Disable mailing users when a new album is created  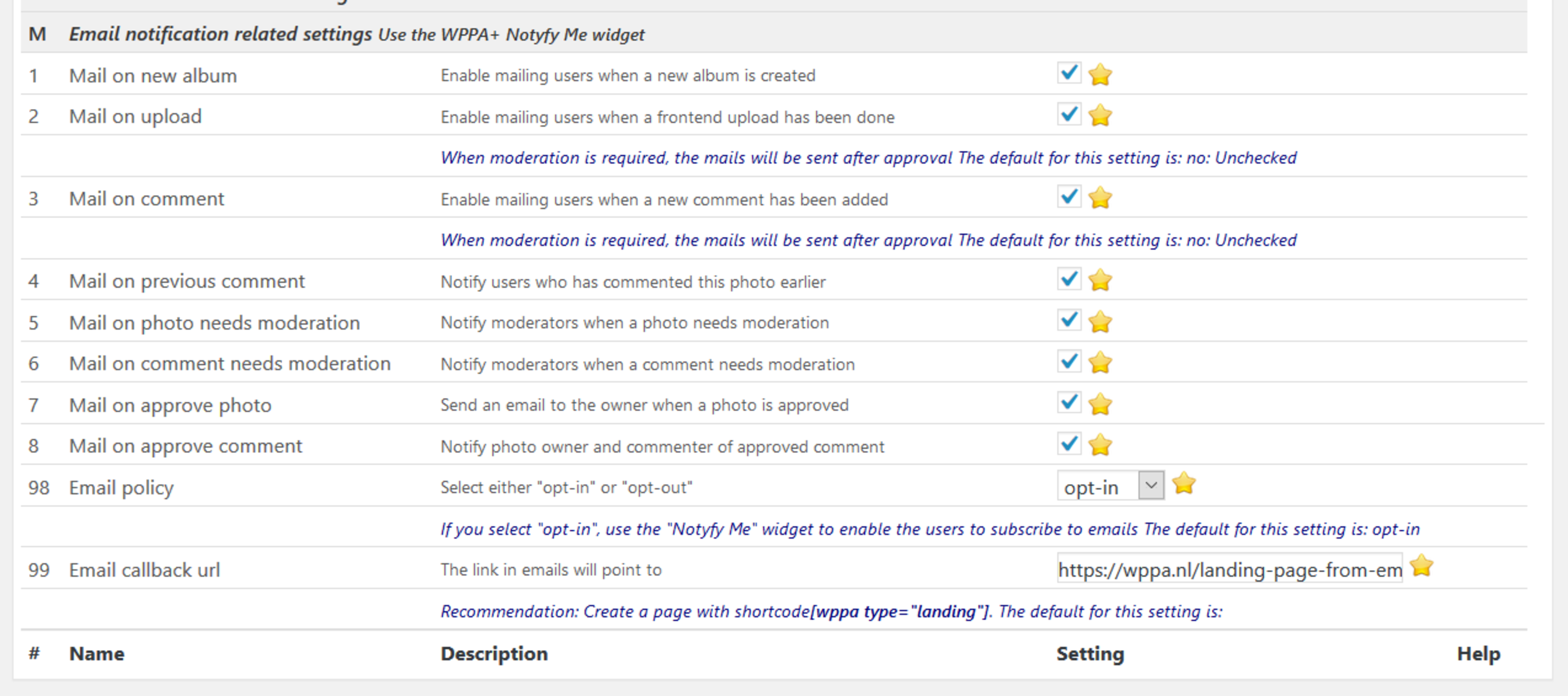pos(1069,73)
